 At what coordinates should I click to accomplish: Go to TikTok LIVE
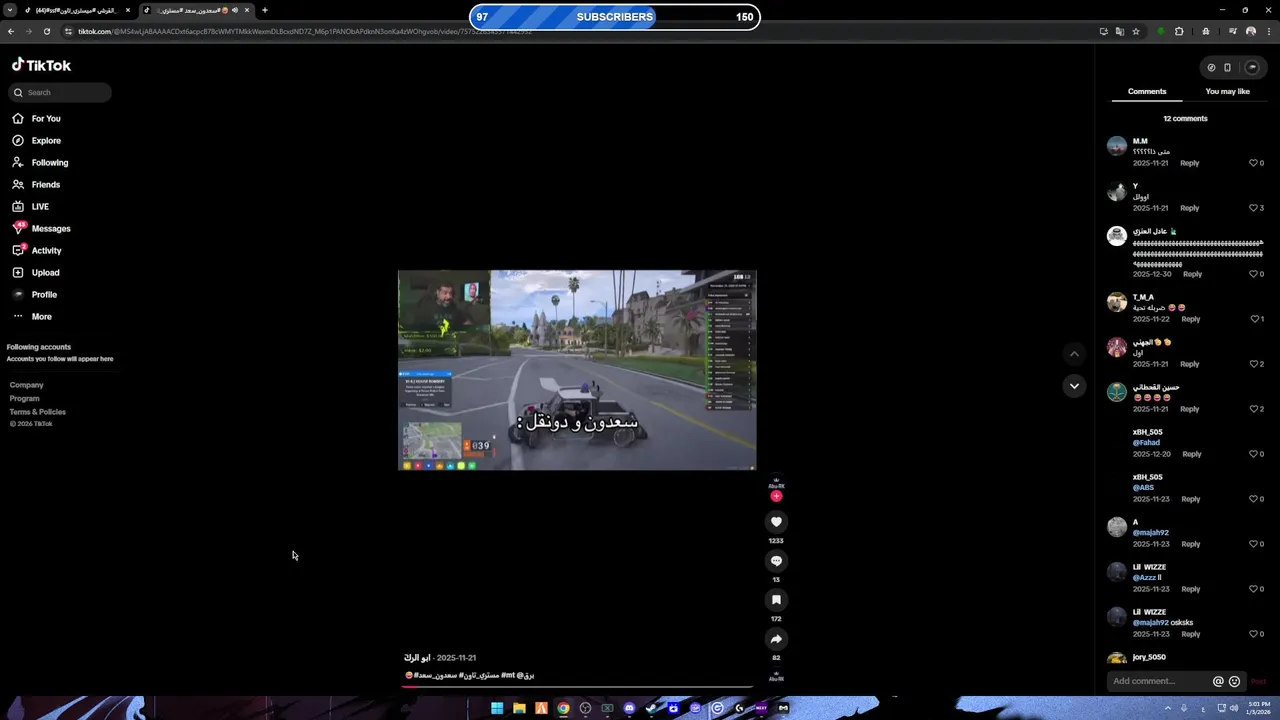[x=31, y=207]
